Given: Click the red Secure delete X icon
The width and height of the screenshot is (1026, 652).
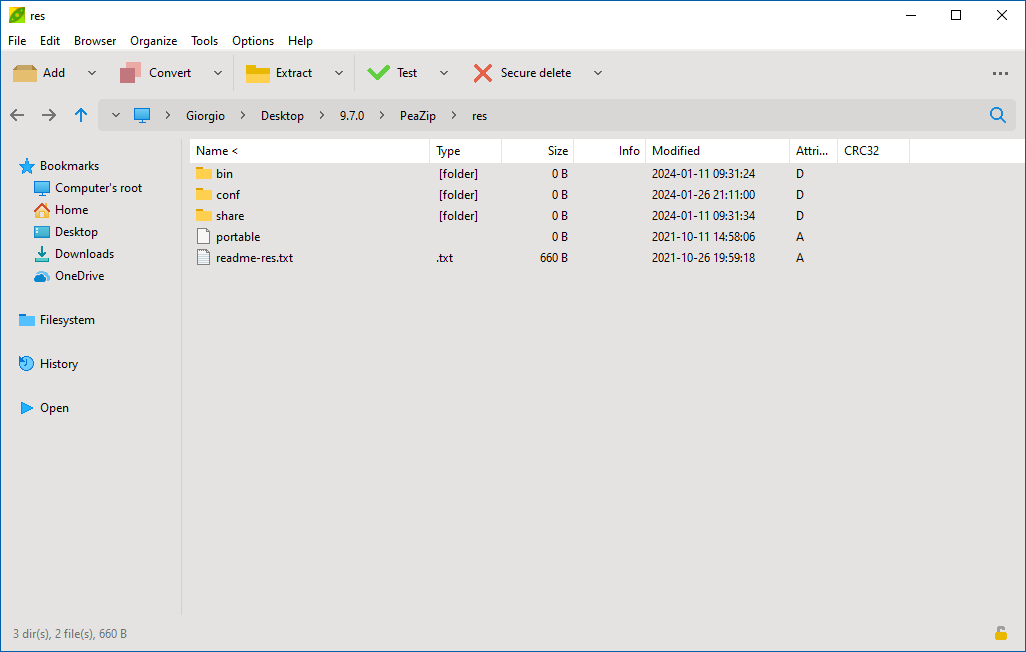Looking at the screenshot, I should (482, 73).
